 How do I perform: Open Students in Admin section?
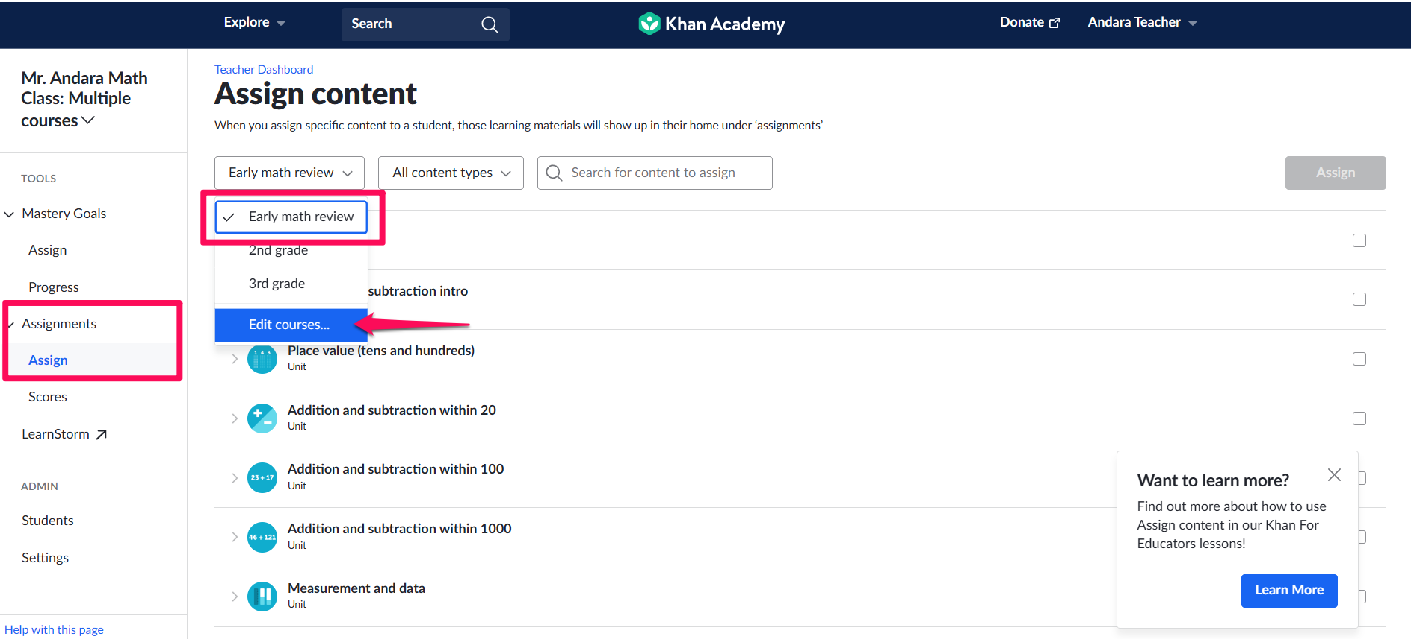(x=47, y=521)
